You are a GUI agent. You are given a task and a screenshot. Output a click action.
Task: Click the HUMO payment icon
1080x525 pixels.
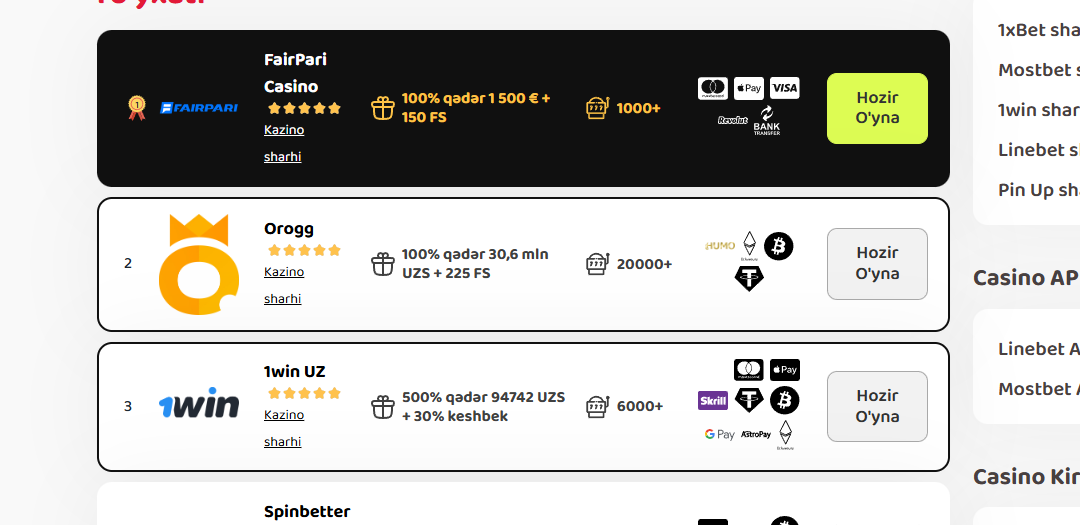(720, 245)
